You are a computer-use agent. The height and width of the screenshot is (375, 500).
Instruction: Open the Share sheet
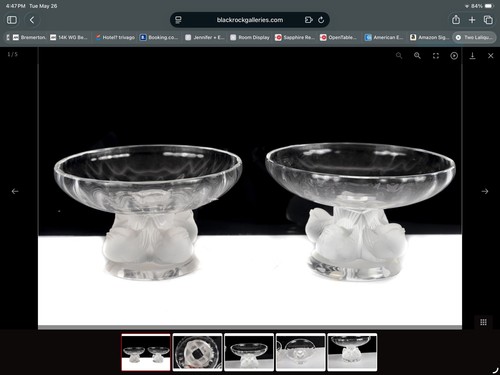[456, 20]
